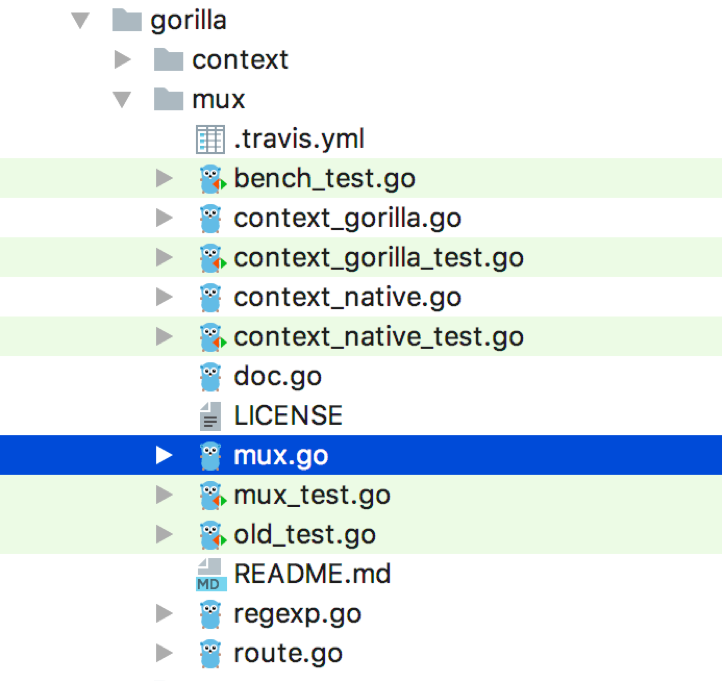Viewport: 722px width, 681px height.
Task: Click the context folder icon
Action: (168, 59)
